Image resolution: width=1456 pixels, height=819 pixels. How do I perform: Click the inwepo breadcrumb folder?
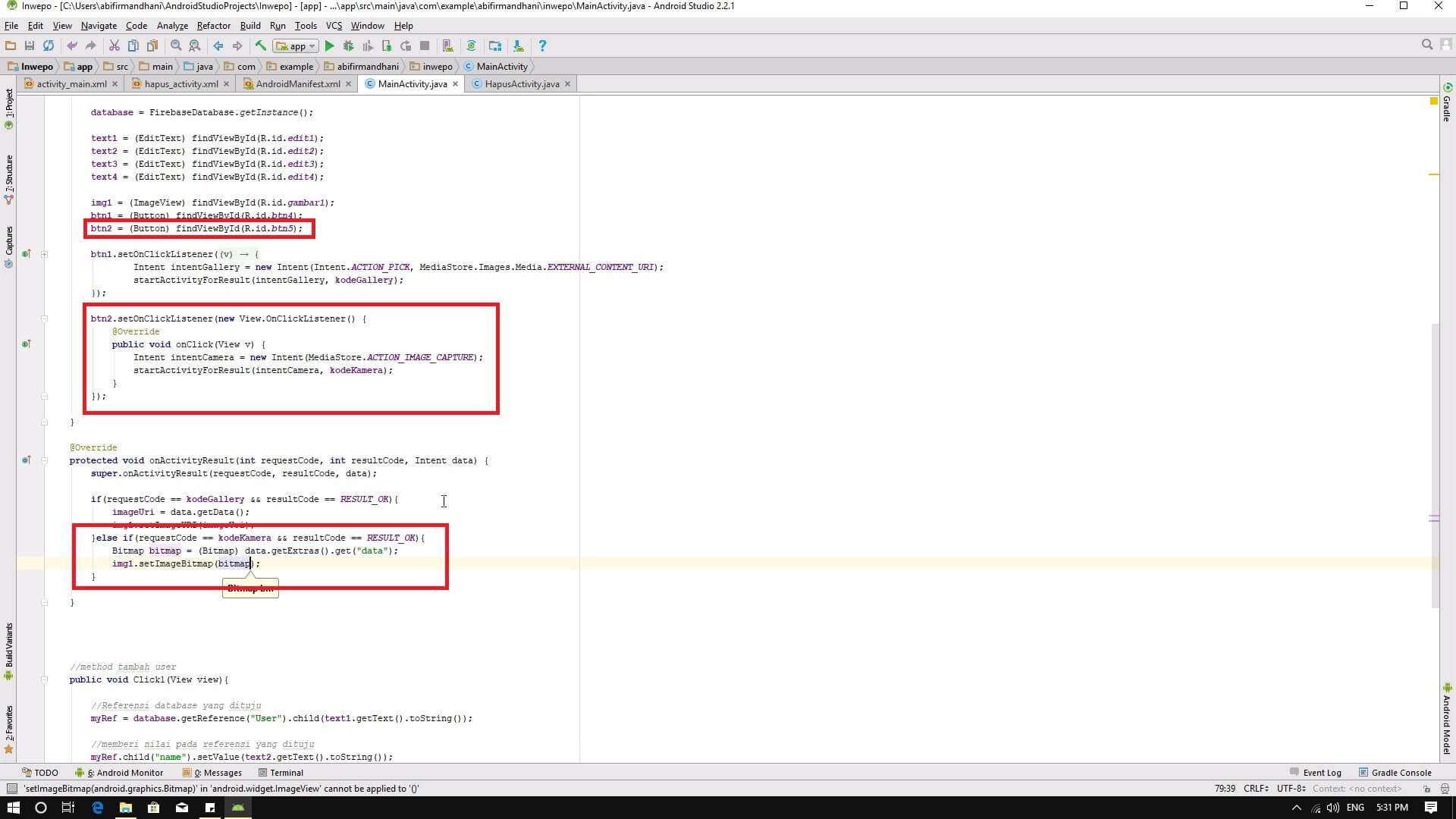(437, 67)
